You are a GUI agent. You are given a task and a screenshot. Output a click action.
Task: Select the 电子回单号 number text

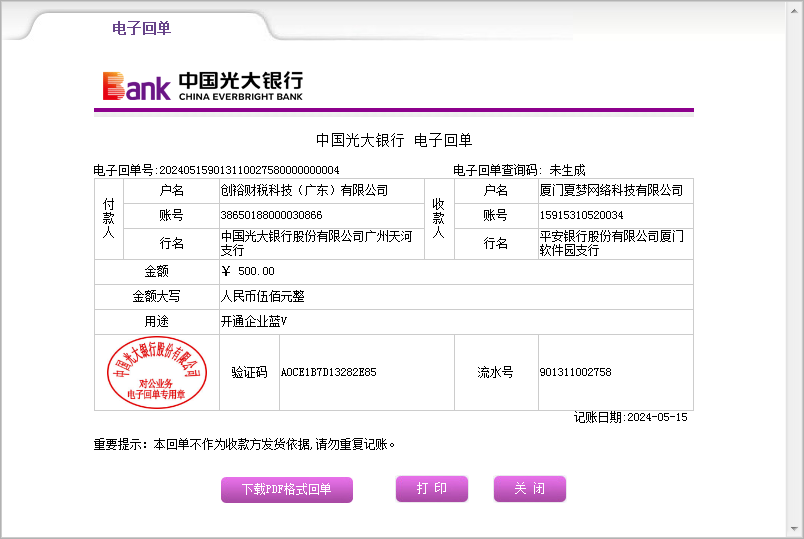(249, 170)
